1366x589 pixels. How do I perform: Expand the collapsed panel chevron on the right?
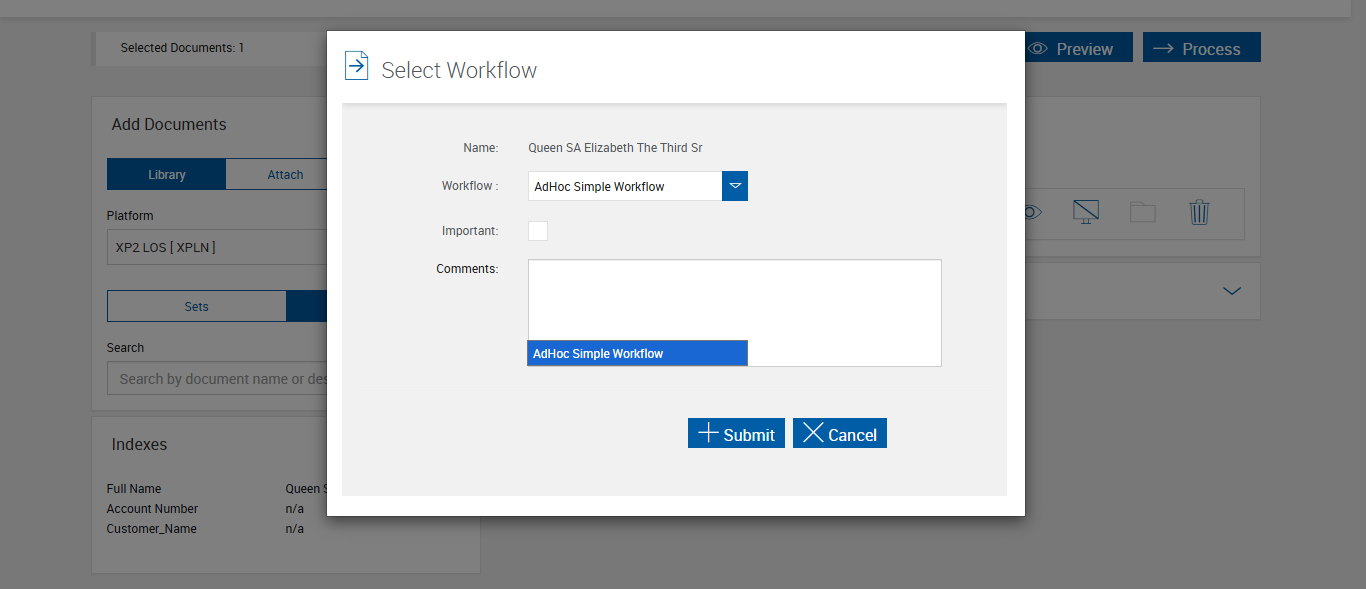1232,291
